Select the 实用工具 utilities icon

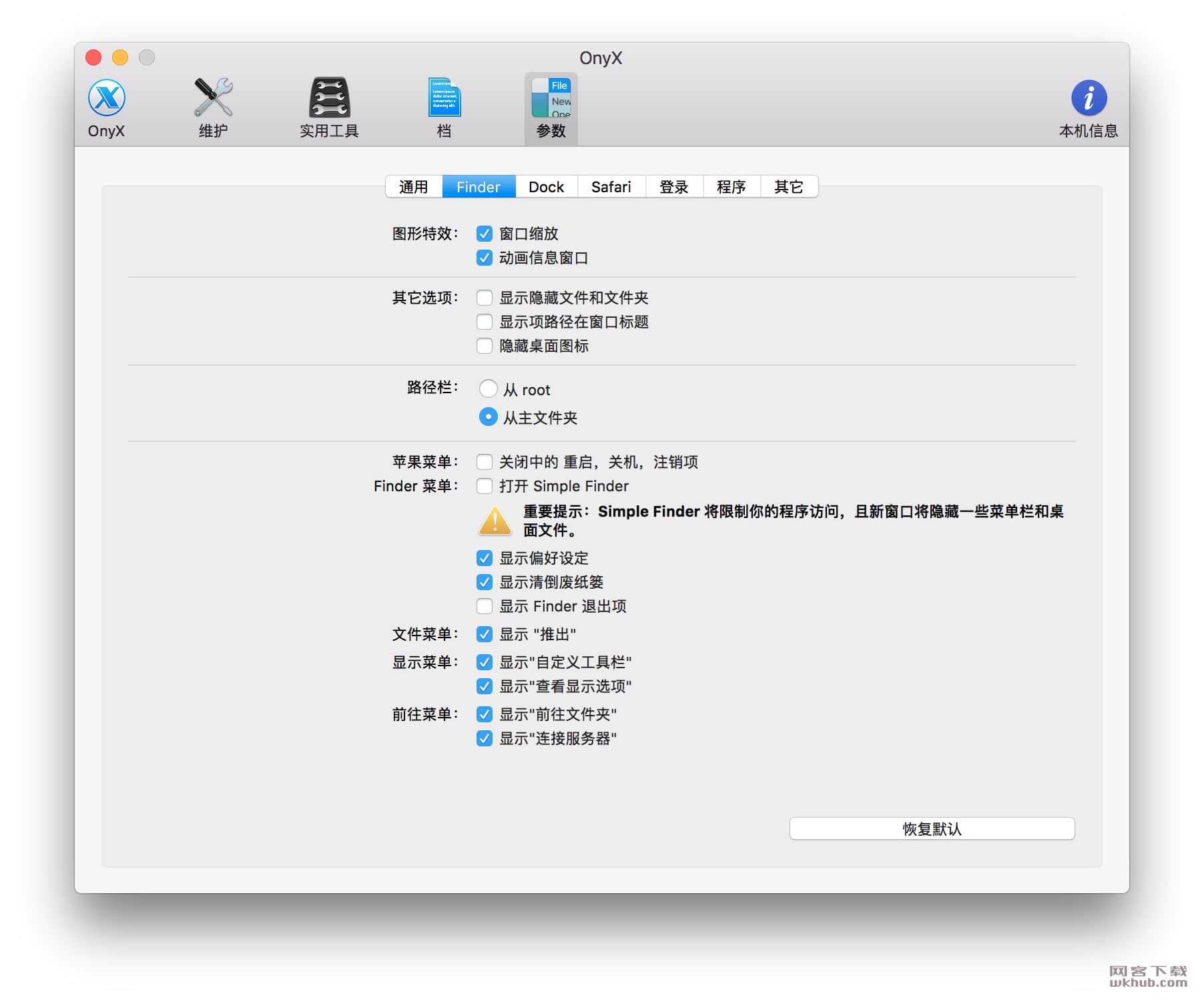(x=329, y=108)
